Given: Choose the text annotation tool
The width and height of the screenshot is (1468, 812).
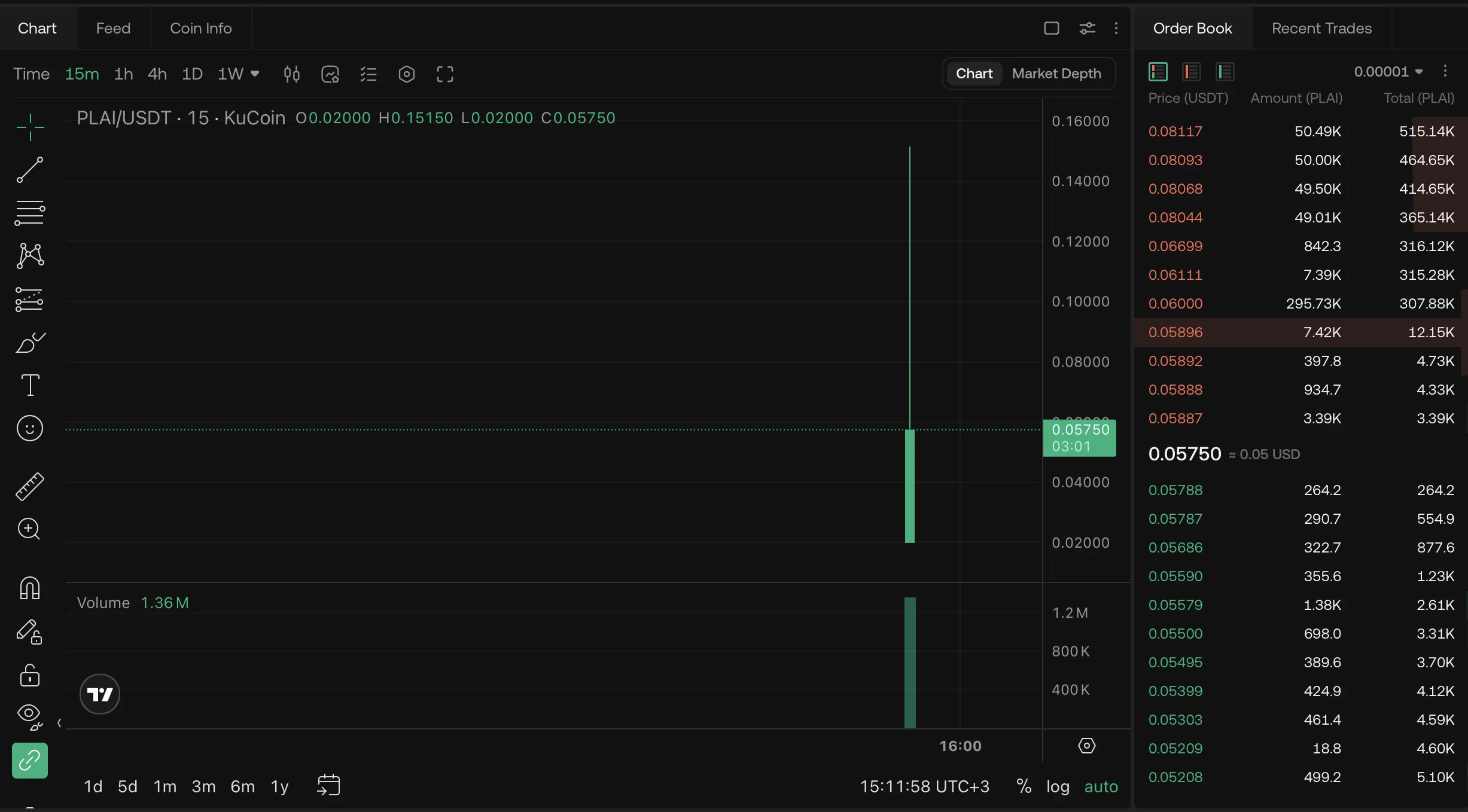Looking at the screenshot, I should click(29, 385).
